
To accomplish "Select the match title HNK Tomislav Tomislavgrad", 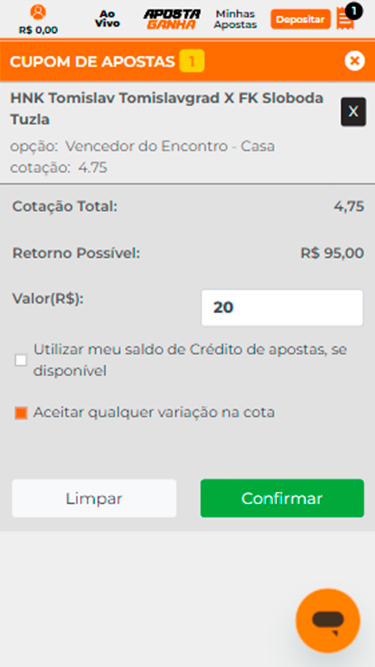I will click(167, 109).
